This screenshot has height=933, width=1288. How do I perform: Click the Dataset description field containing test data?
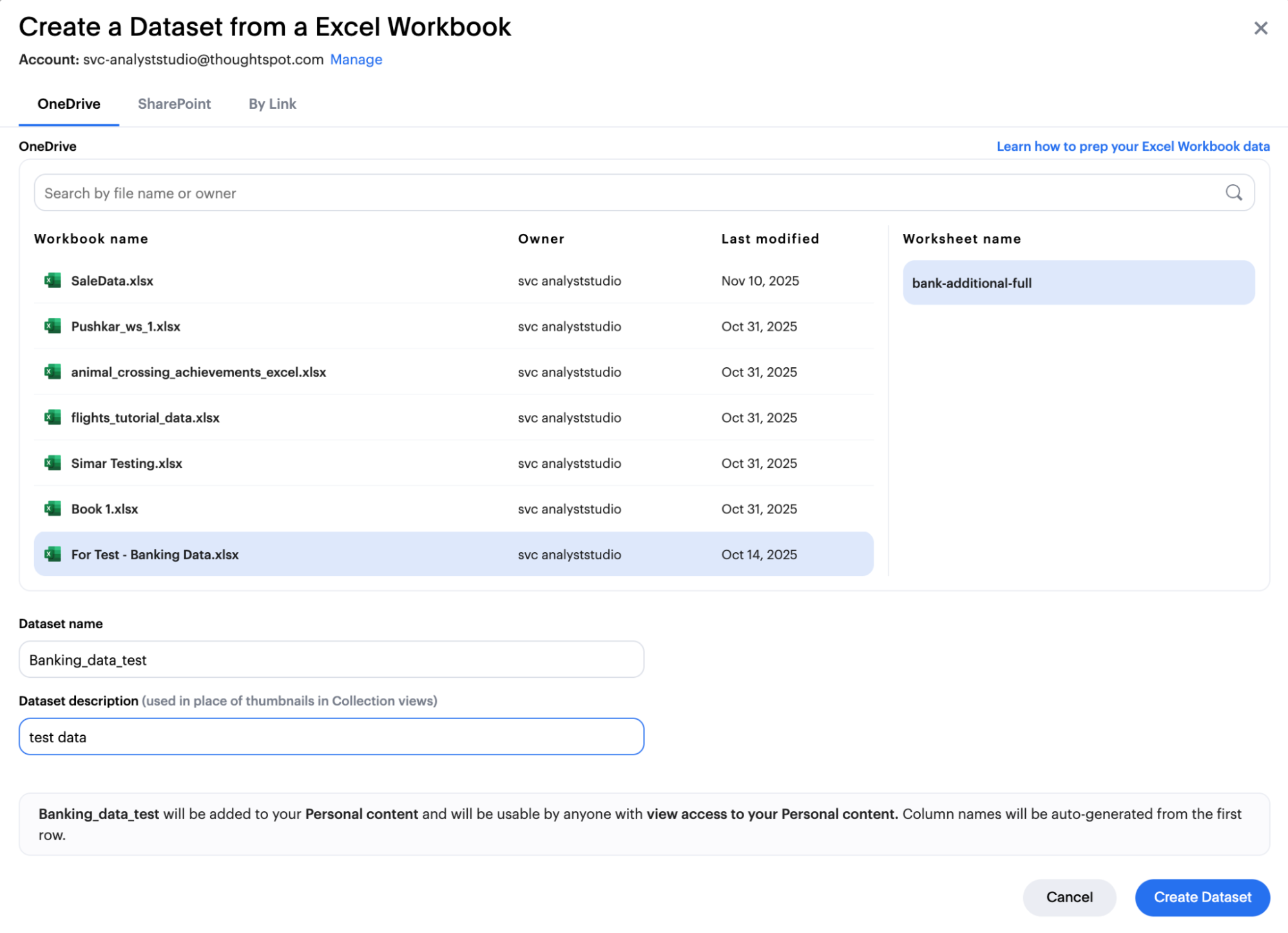(331, 736)
